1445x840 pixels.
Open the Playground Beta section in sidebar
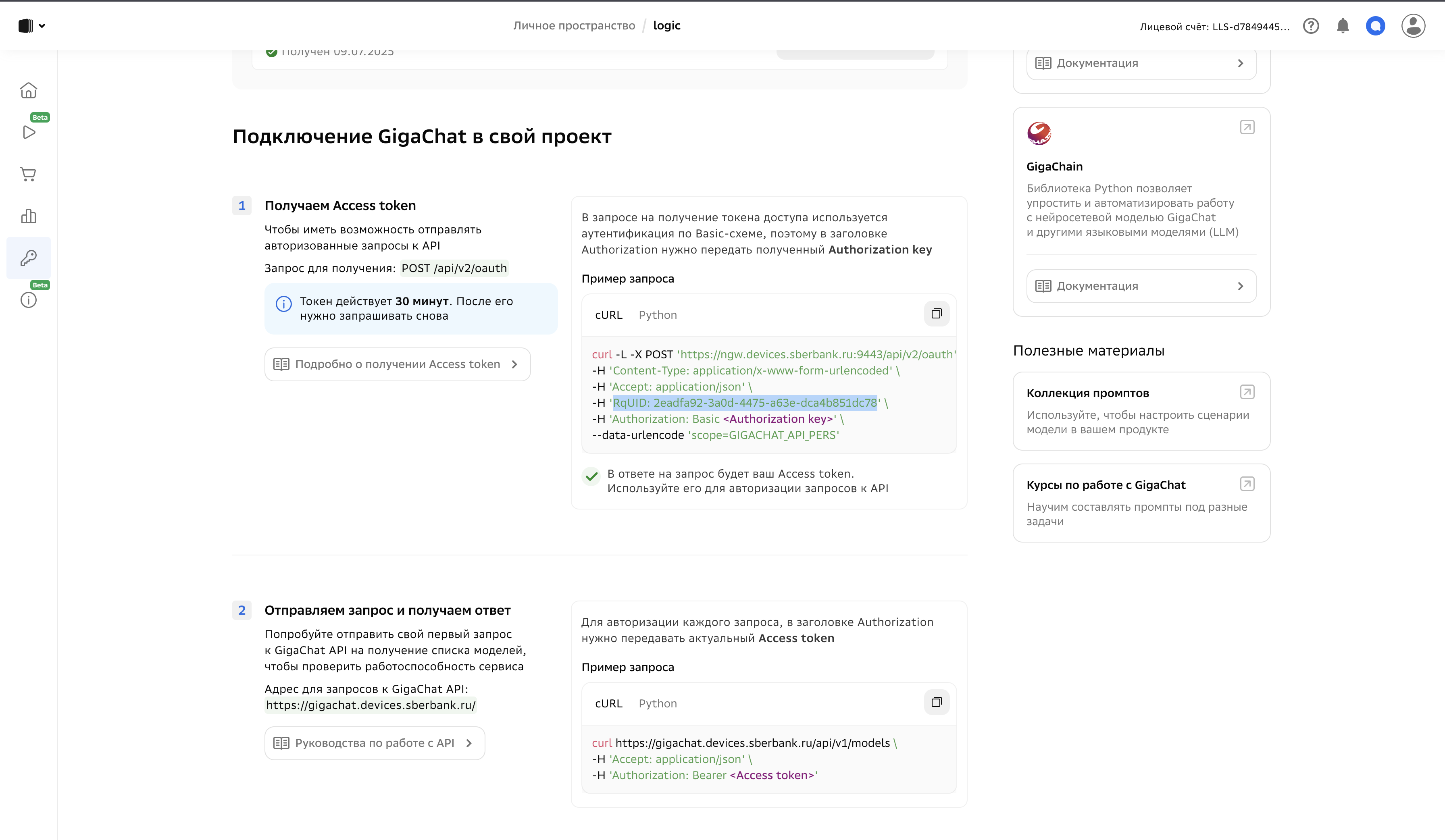click(28, 133)
